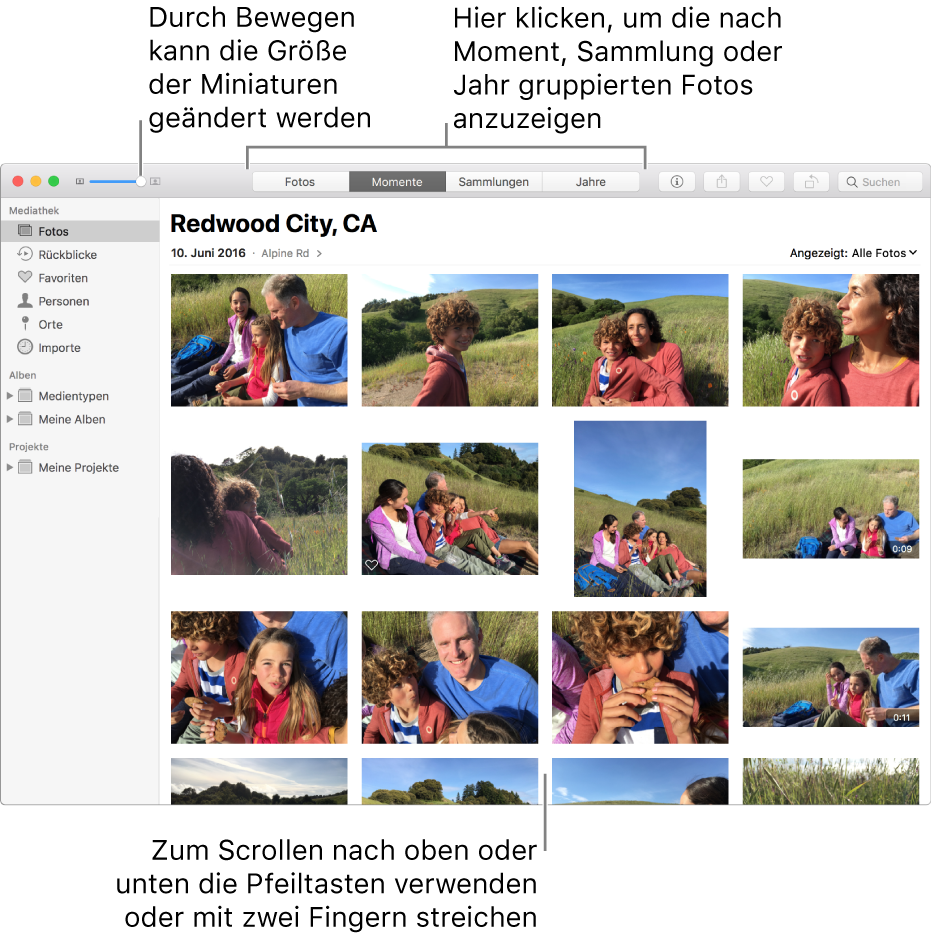Viewport: 931px width, 934px height.
Task: Open the Angezeigt: Alle Fotos dropdown
Action: pos(853,253)
